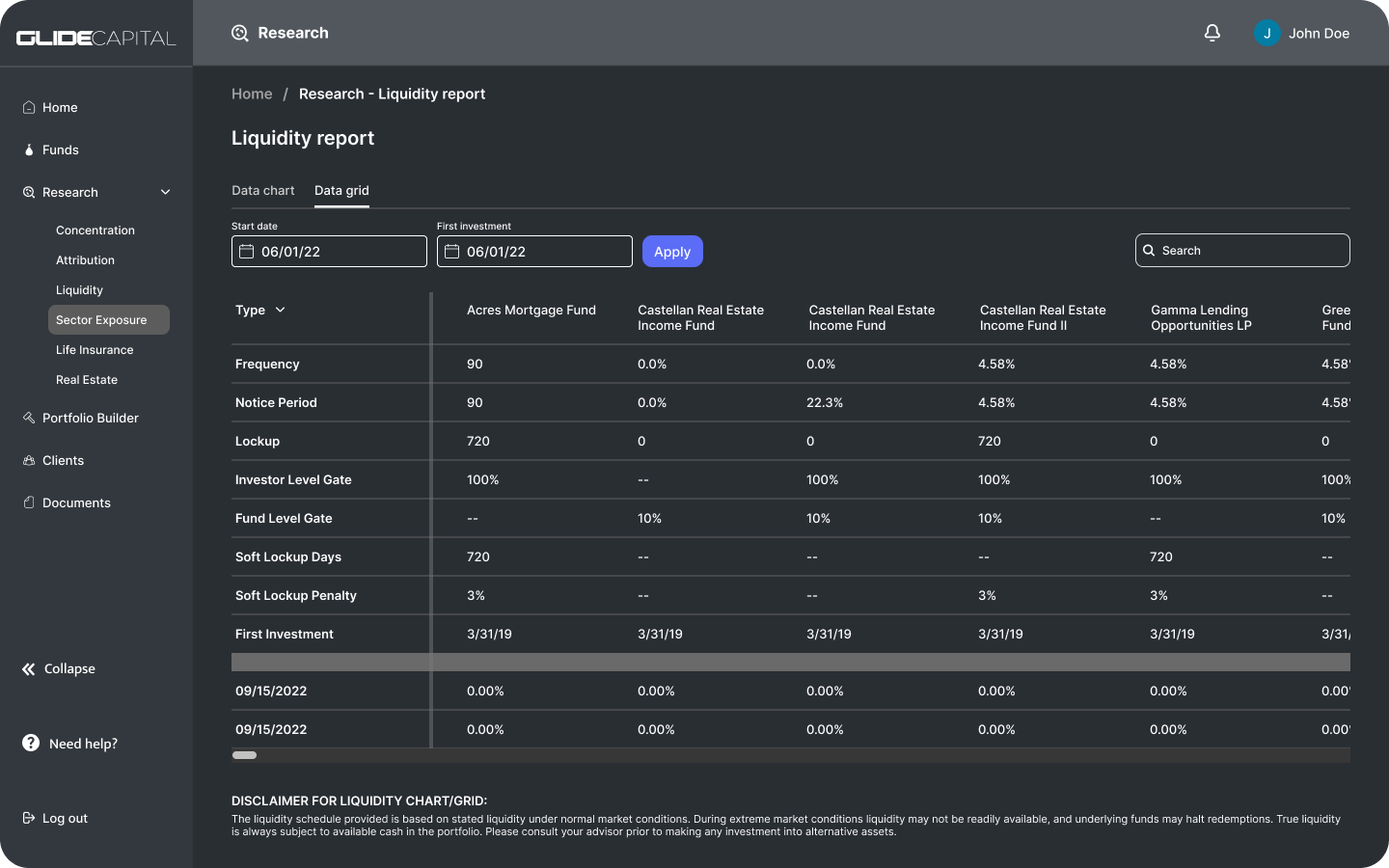Open Concentration submenu item
Screen dimensions: 1389x868
[x=95, y=231]
